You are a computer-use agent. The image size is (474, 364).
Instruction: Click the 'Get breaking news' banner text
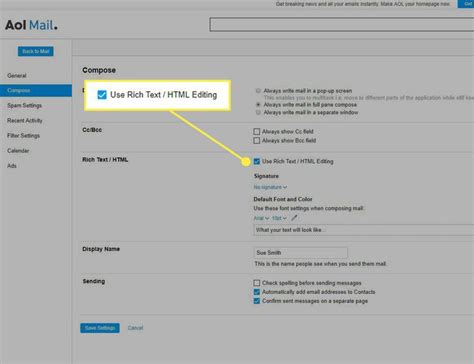(x=363, y=4)
